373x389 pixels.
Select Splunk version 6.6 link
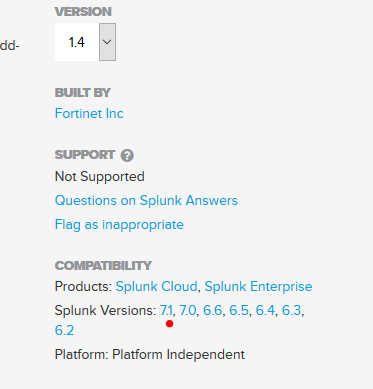213,310
